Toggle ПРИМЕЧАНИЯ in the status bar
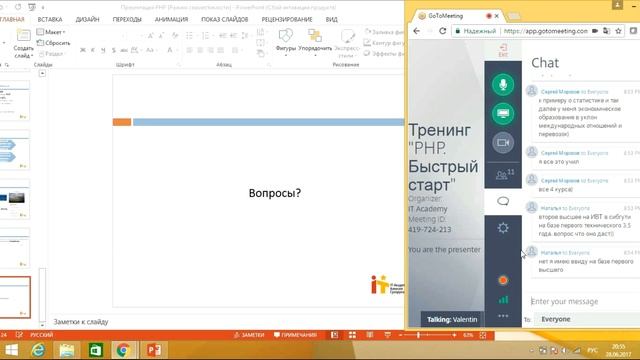 pos(296,335)
